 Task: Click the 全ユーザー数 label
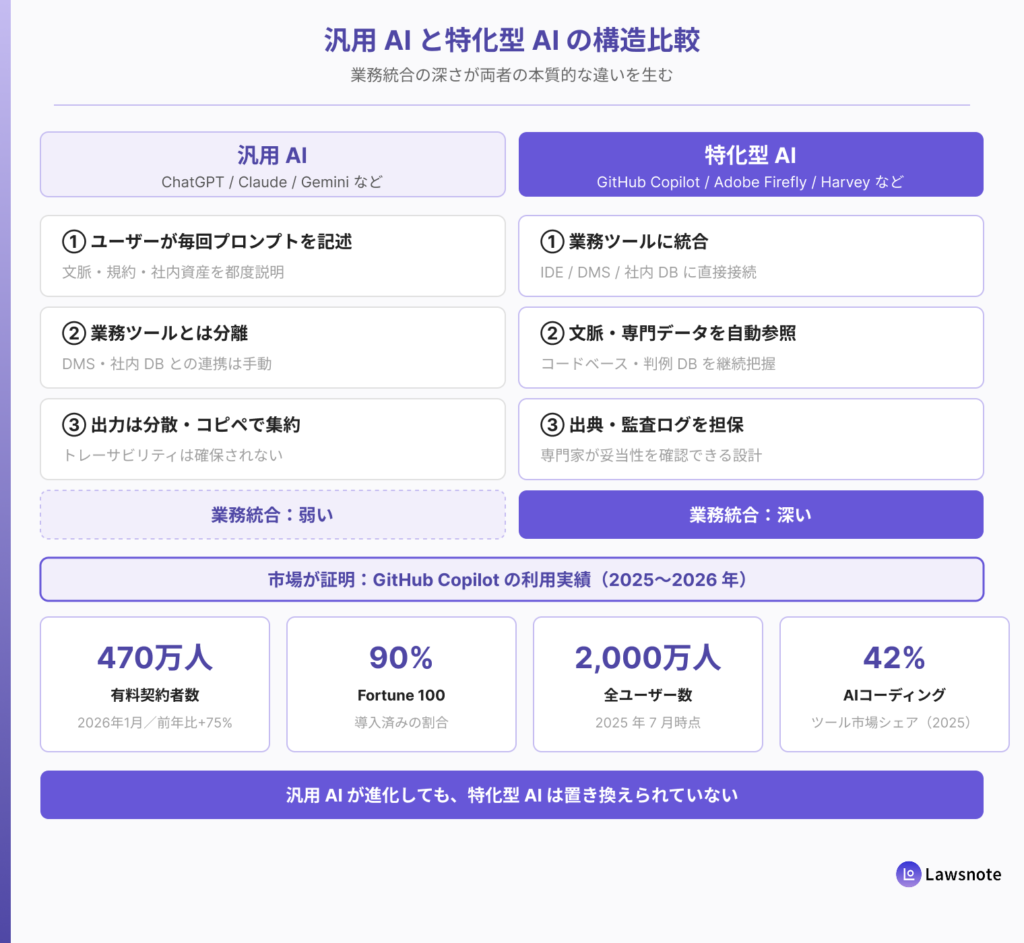pos(648,695)
